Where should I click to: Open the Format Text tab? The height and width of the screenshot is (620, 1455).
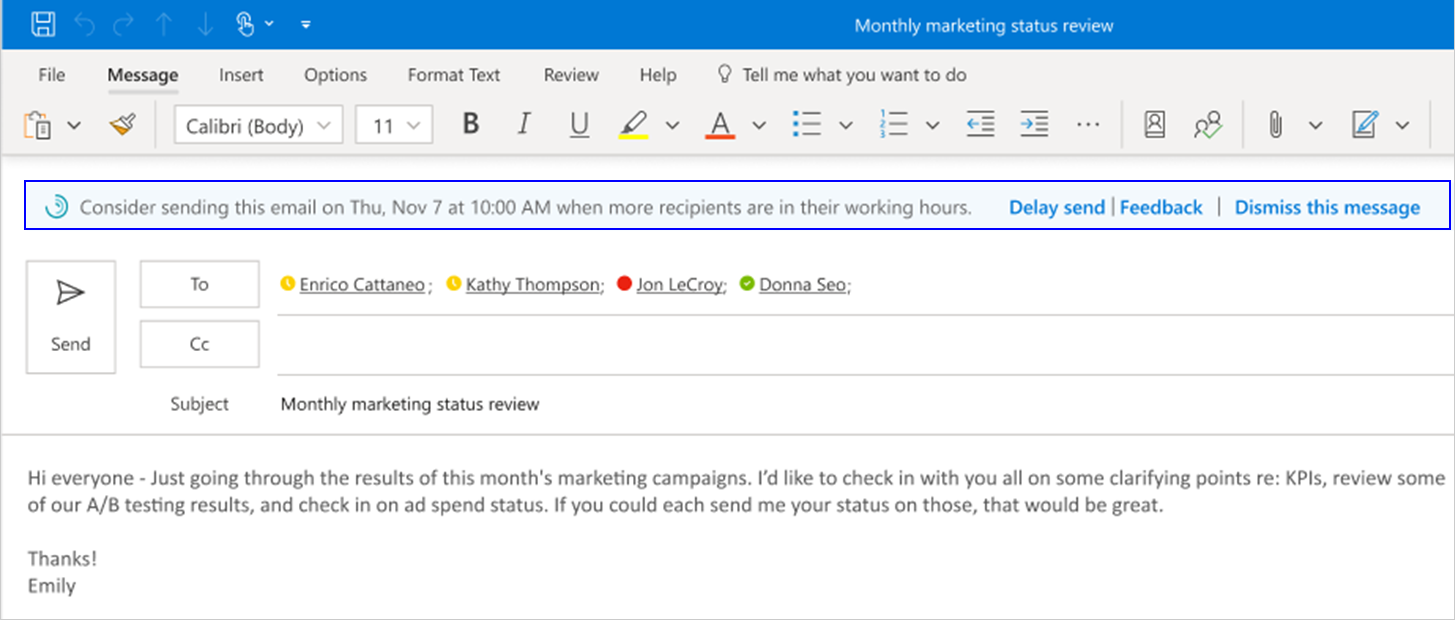coord(453,75)
